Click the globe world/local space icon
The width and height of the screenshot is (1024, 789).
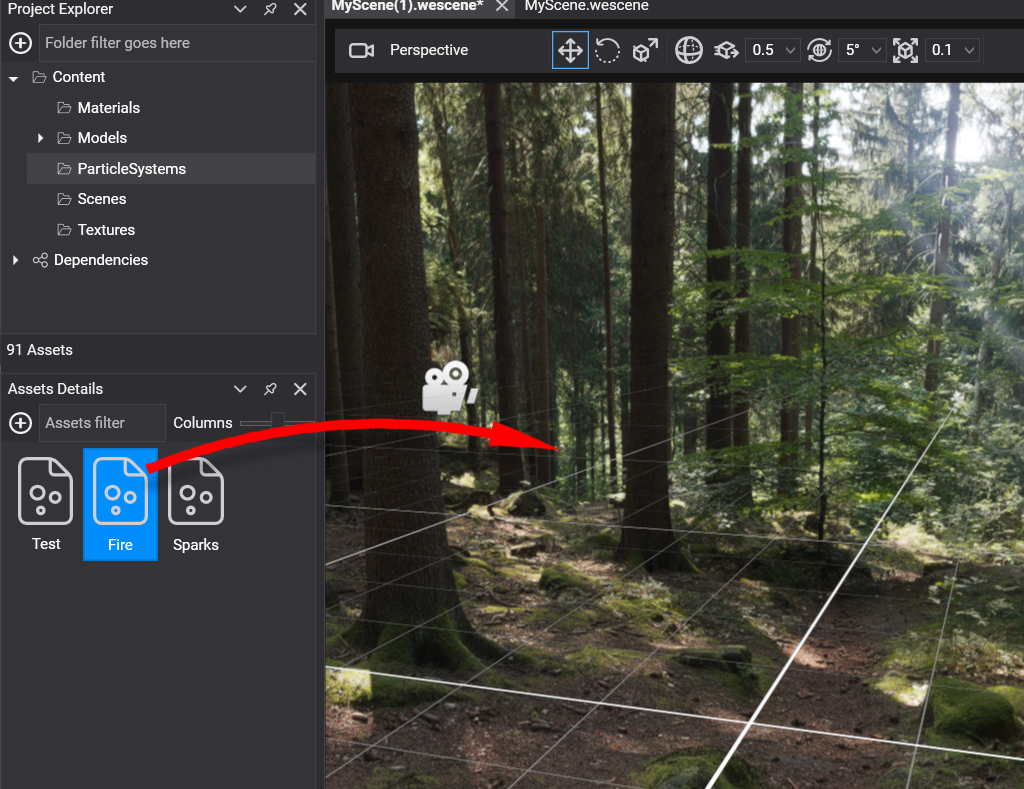point(689,50)
